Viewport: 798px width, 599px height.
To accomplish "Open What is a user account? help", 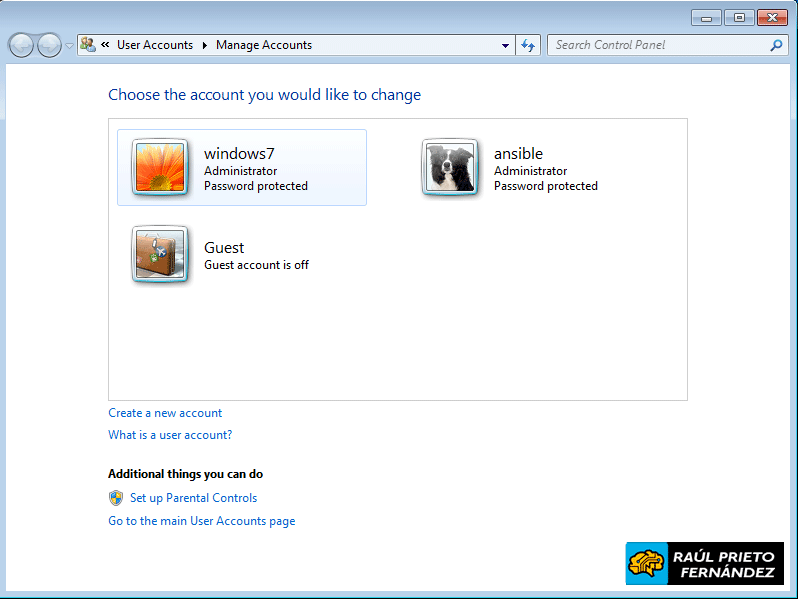I will (x=170, y=435).
